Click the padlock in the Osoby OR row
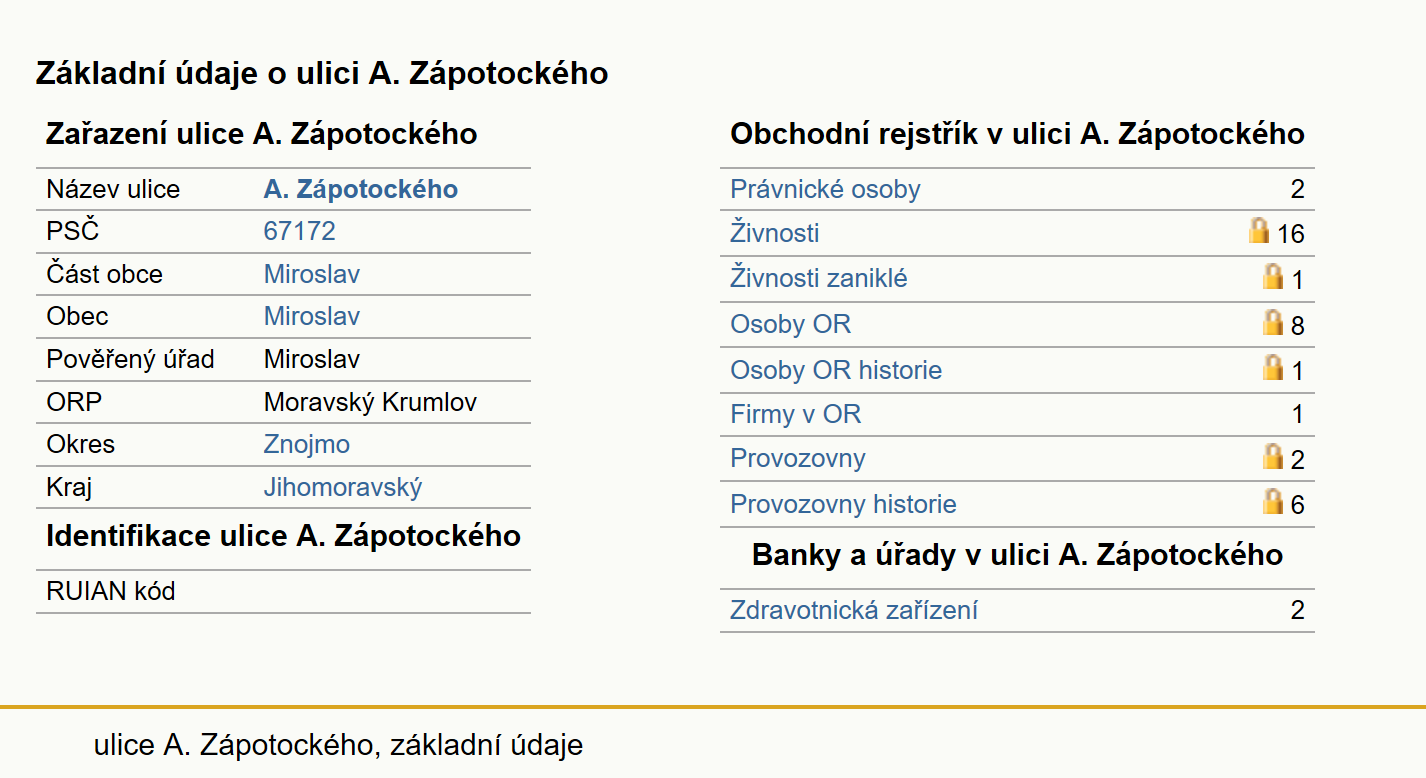1426x778 pixels. (x=1273, y=322)
